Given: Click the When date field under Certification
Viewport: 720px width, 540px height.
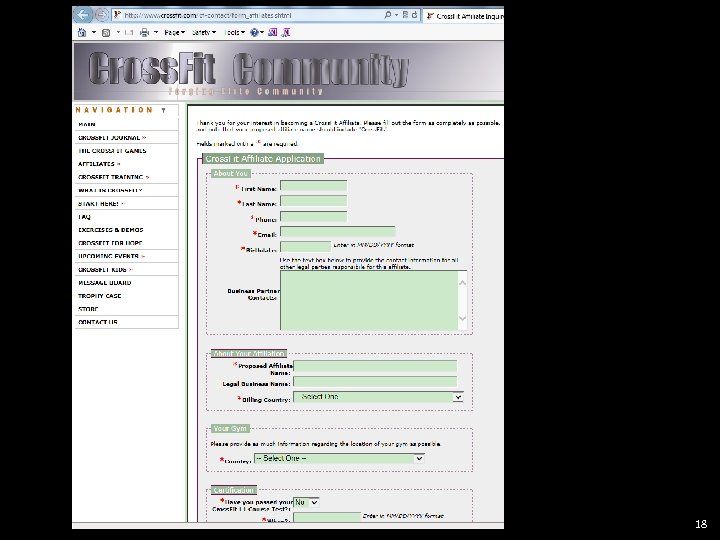Looking at the screenshot, I should [327, 518].
